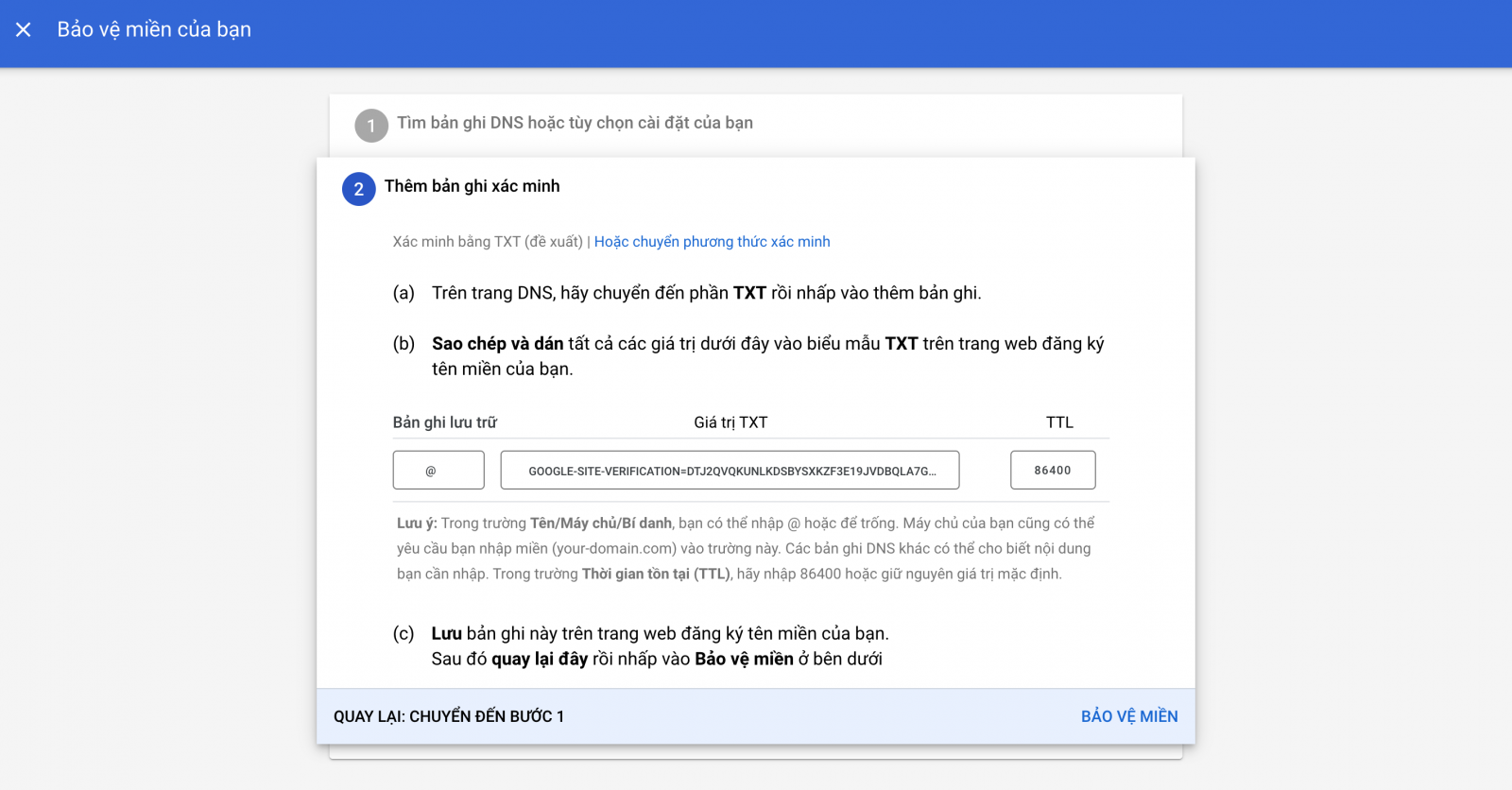This screenshot has height=790, width=1512.
Task: Select step 2 number circle
Action: point(359,189)
